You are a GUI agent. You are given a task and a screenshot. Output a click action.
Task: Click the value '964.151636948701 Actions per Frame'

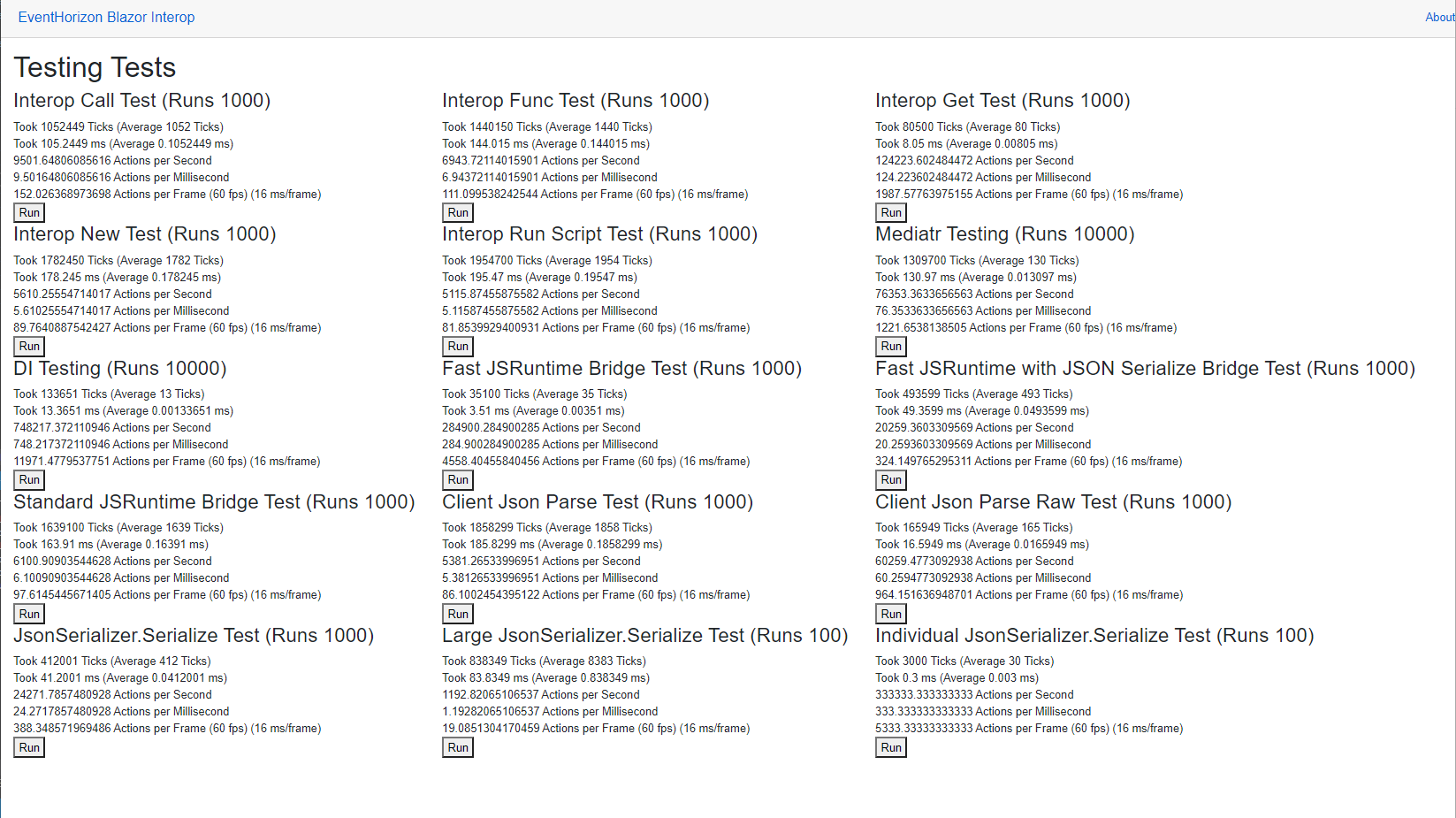click(x=972, y=595)
